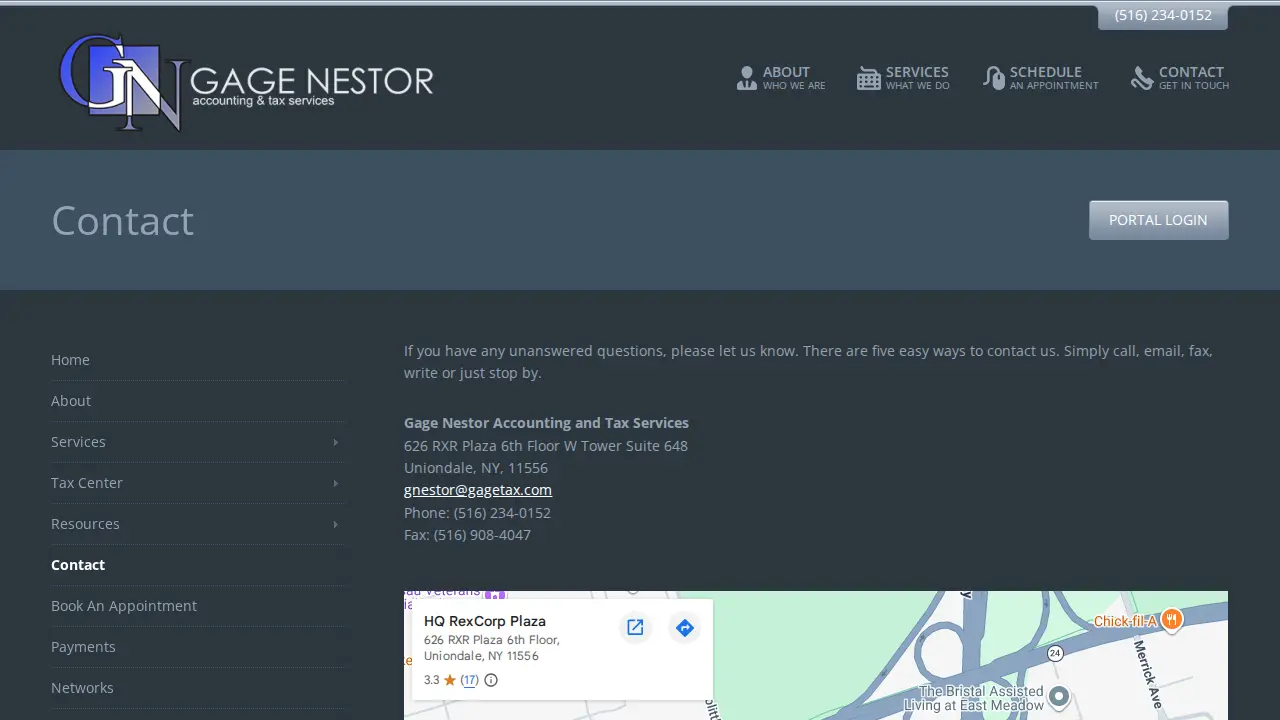
Task: Click the Gage Nestor GN logo
Action: tap(246, 82)
